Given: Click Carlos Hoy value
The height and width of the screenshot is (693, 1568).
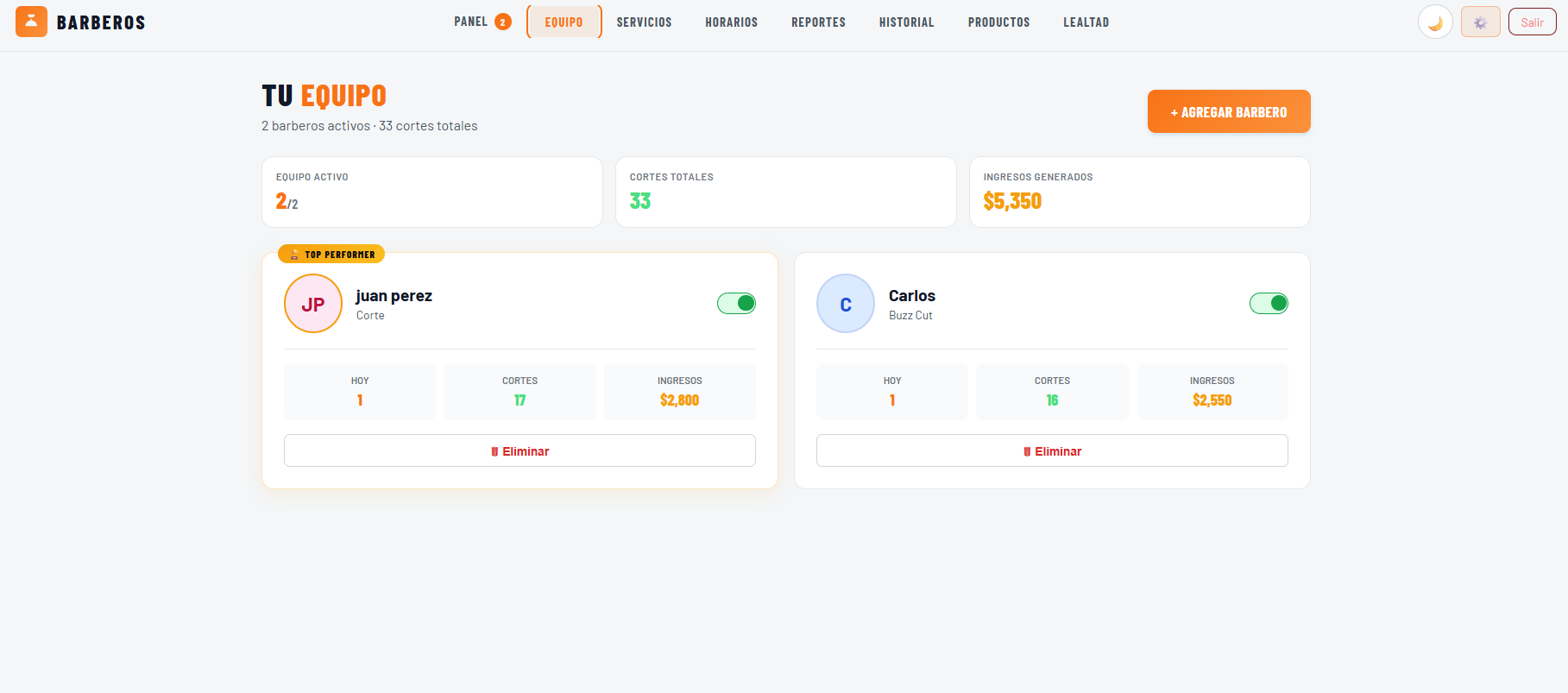Looking at the screenshot, I should (892, 400).
